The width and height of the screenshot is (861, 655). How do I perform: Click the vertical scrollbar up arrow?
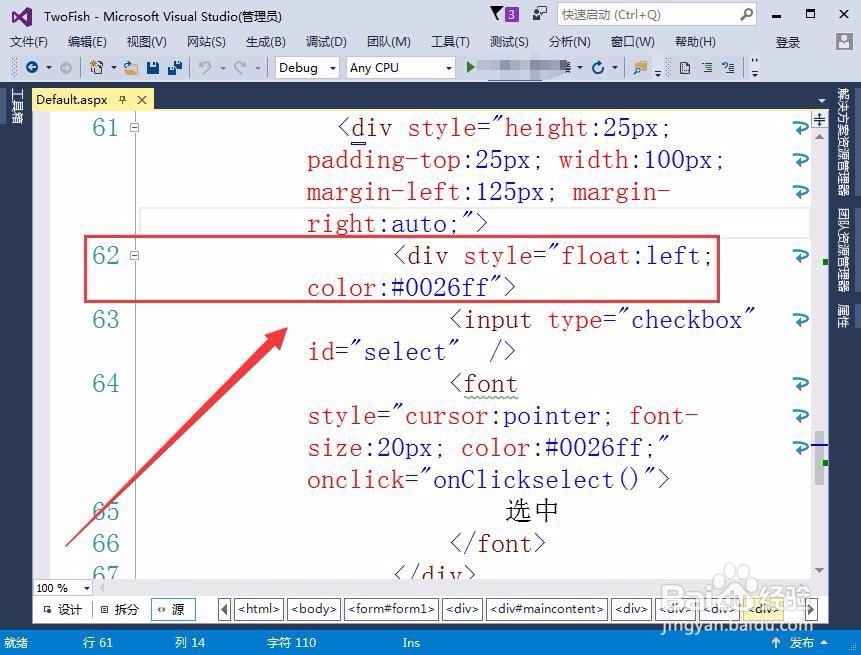pos(819,137)
